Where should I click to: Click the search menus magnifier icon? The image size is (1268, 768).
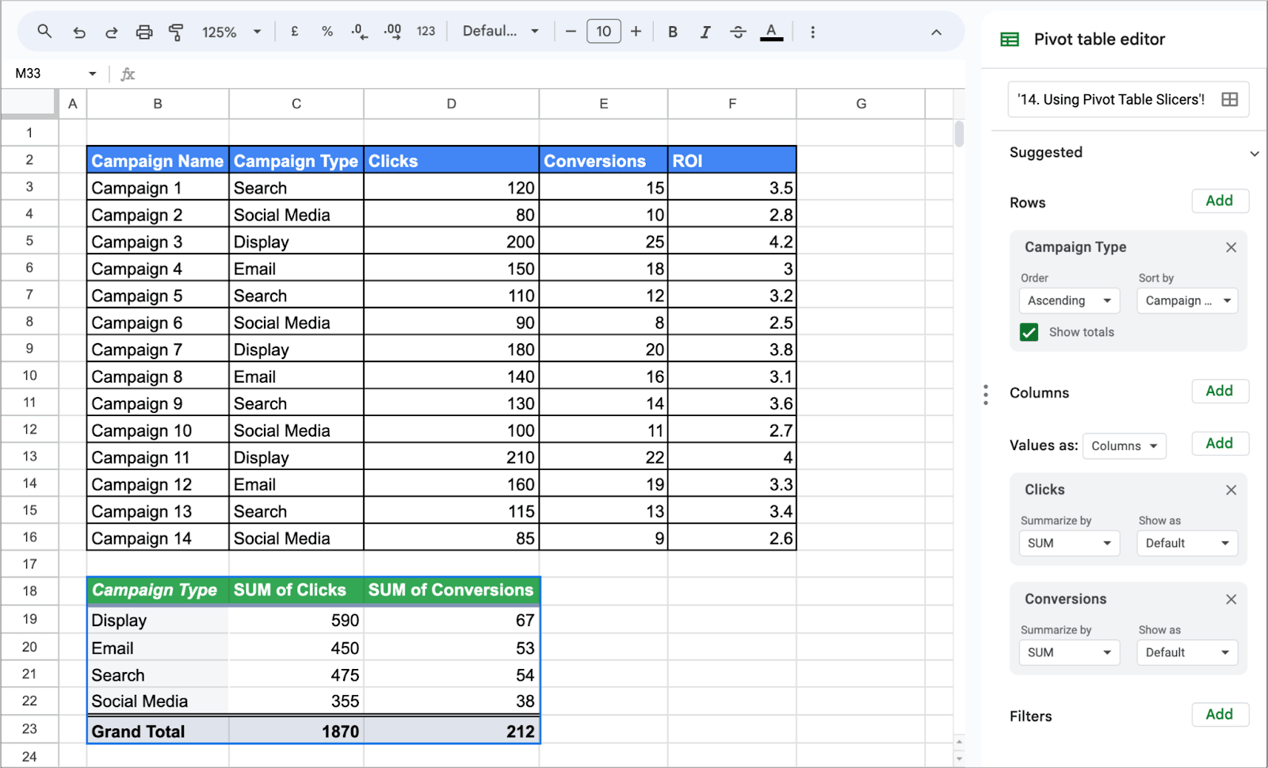point(45,32)
